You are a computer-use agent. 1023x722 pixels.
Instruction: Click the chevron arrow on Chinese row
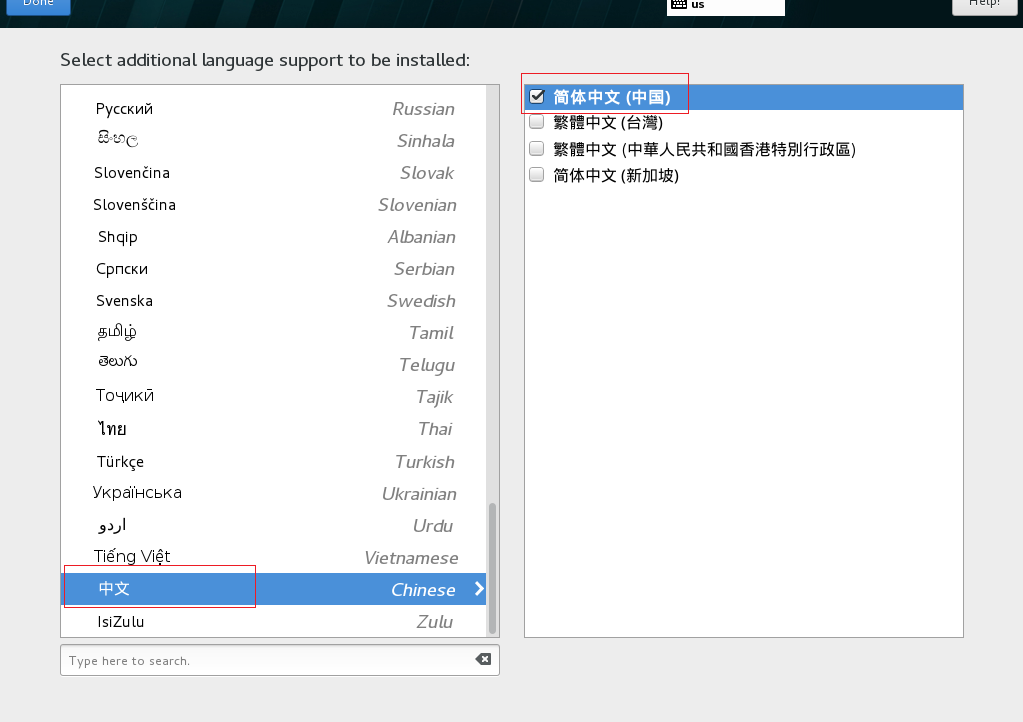click(479, 588)
